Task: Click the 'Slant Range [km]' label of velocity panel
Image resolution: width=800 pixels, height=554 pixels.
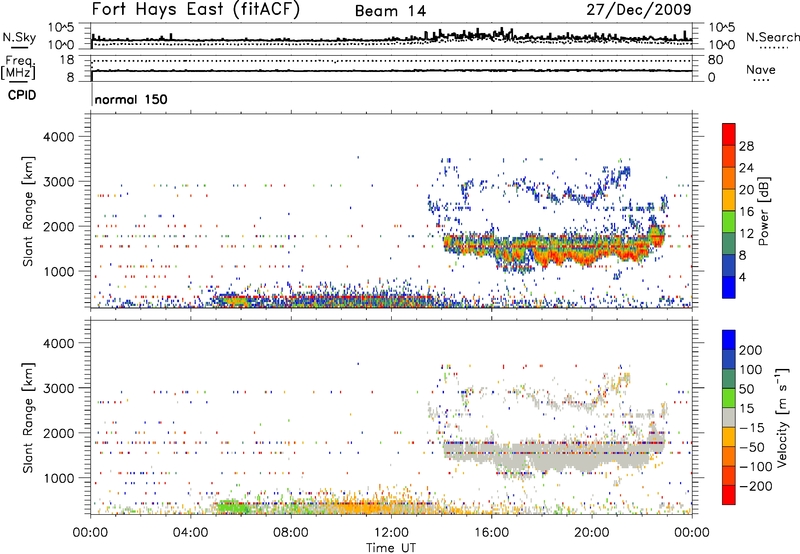Action: [x=29, y=418]
